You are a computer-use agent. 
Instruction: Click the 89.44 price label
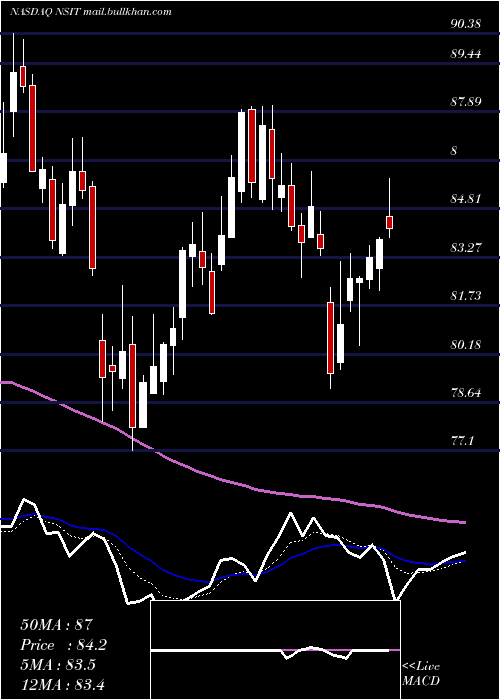[x=466, y=54]
